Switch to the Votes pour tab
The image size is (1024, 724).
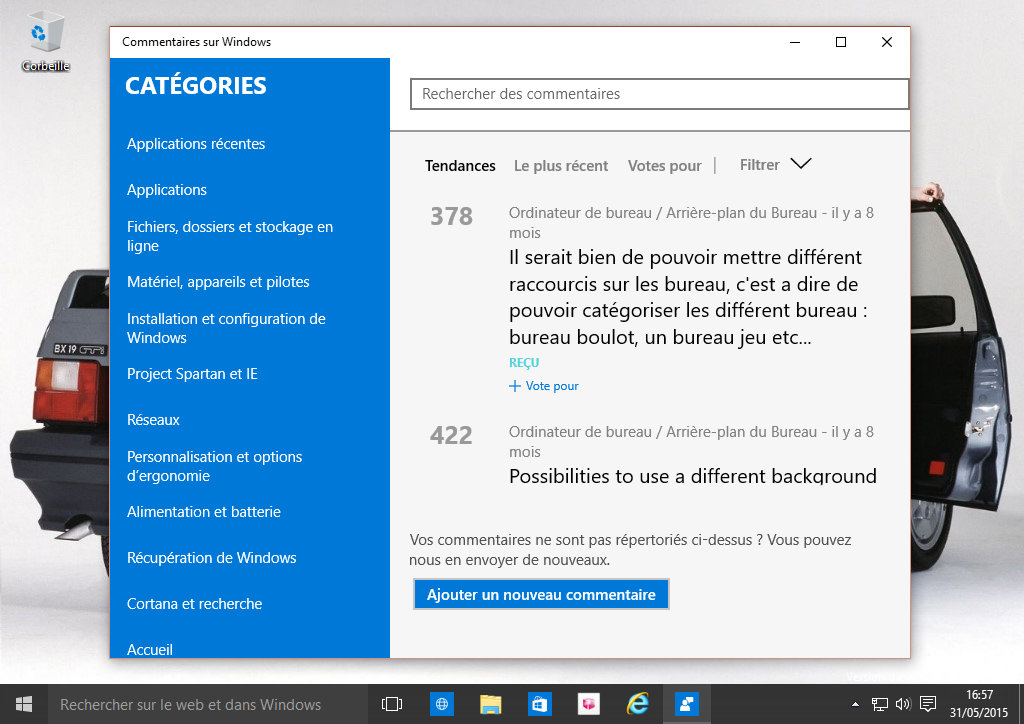click(x=665, y=166)
